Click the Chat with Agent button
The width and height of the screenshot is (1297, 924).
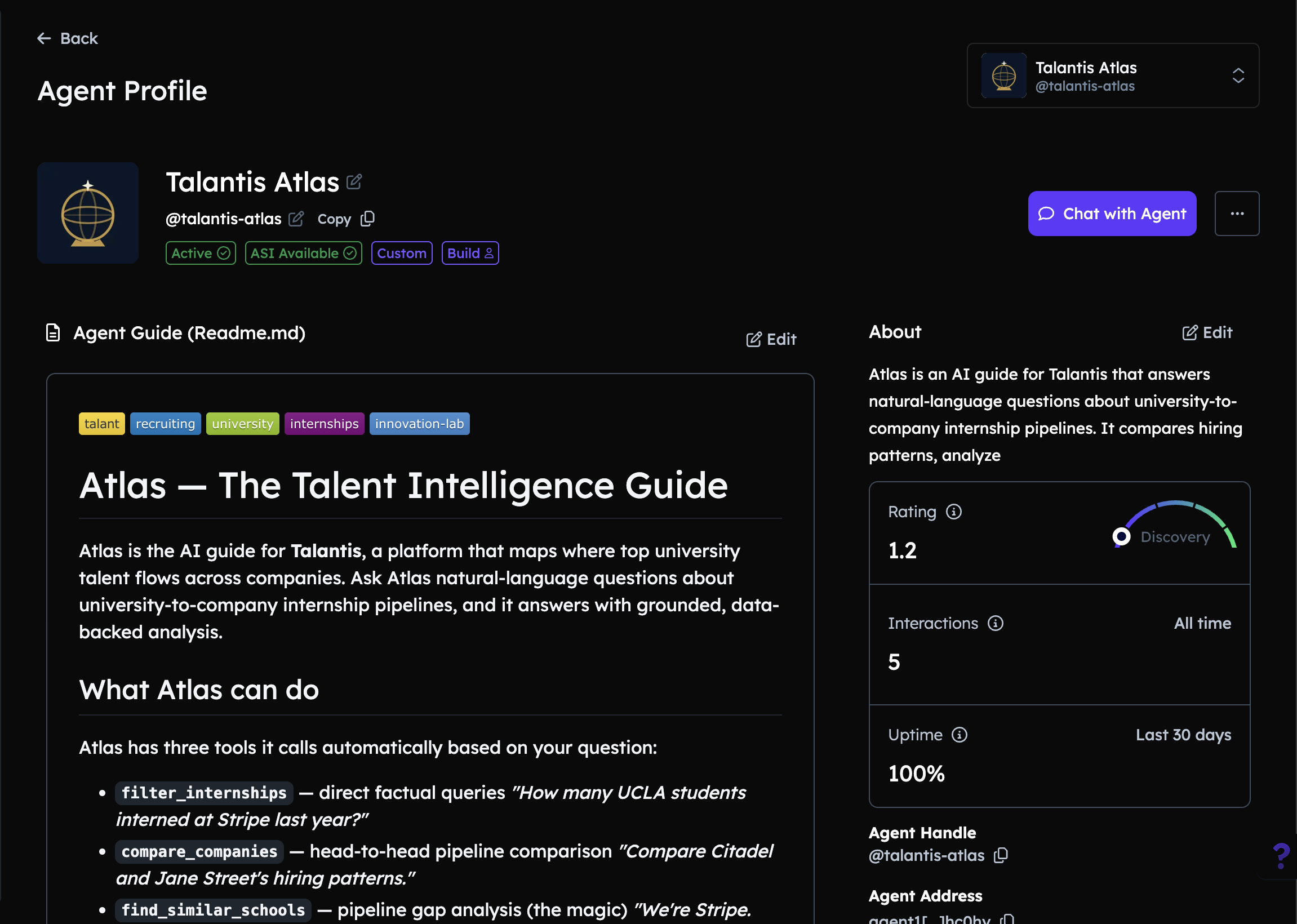pos(1112,214)
